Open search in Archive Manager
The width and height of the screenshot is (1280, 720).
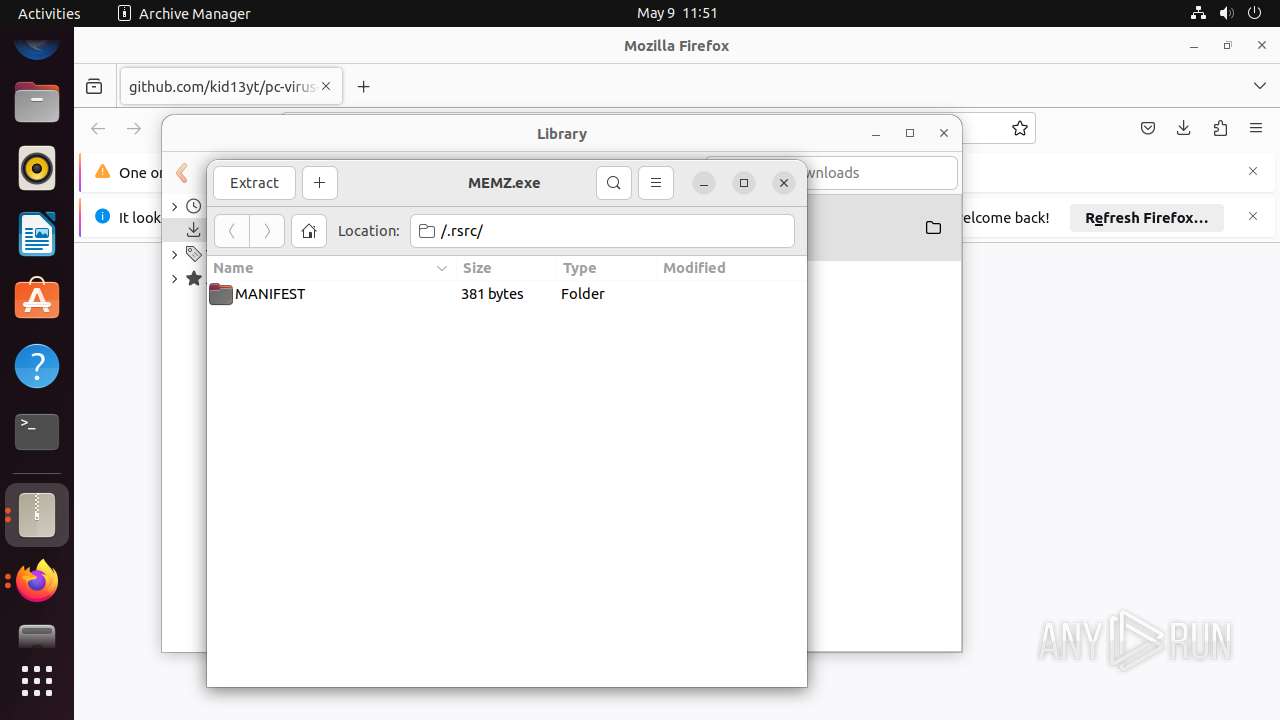tap(614, 183)
